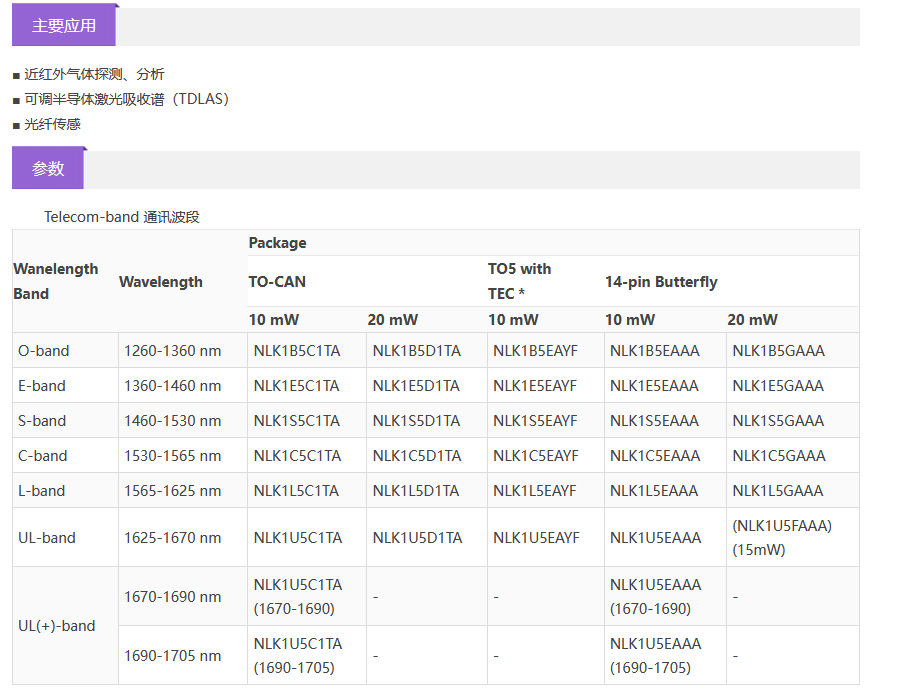Select the NLK1S5EAYF part number cell
903x695 pixels.
[535, 421]
